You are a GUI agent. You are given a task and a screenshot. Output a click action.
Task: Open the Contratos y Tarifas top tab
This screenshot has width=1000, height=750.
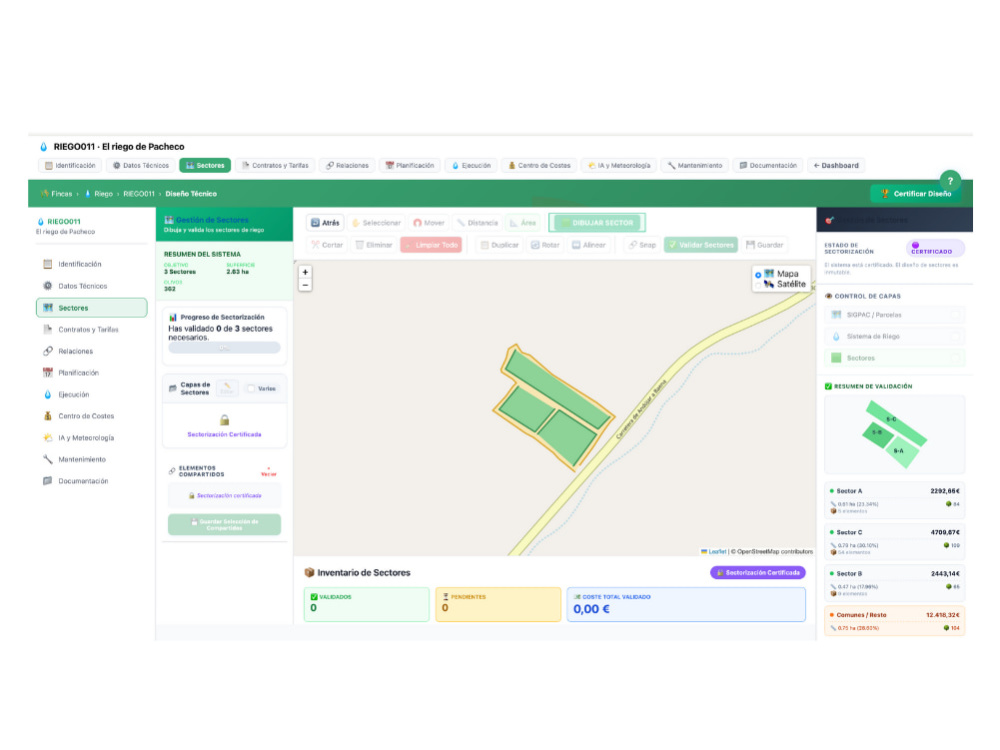pos(275,165)
